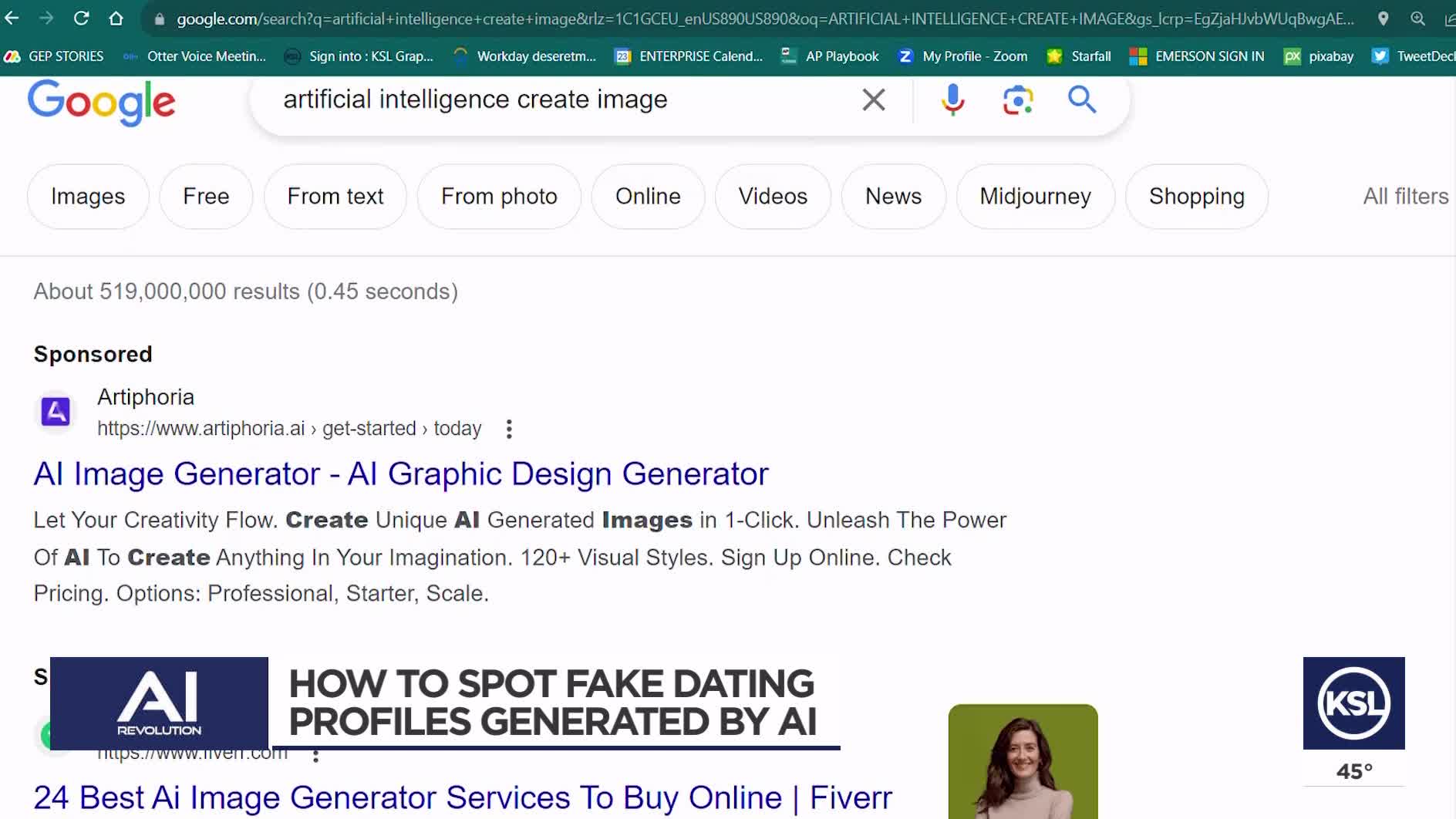The width and height of the screenshot is (1456, 819).
Task: Toggle the Free filter chip
Action: click(x=206, y=196)
